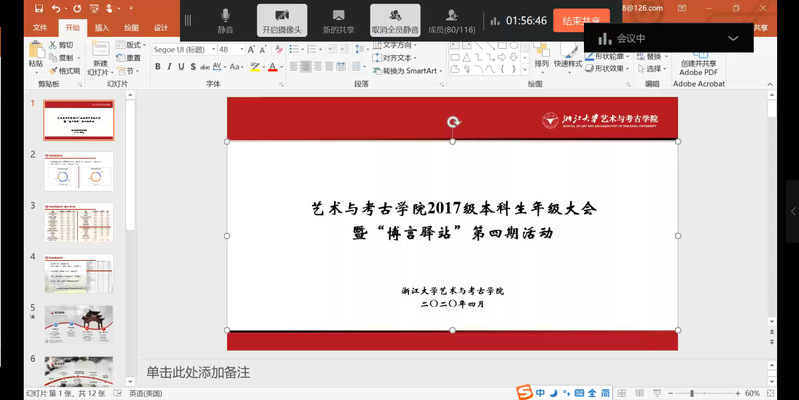Click the Mute (静音) microphone button
The width and height of the screenshot is (799, 400).
coord(225,20)
